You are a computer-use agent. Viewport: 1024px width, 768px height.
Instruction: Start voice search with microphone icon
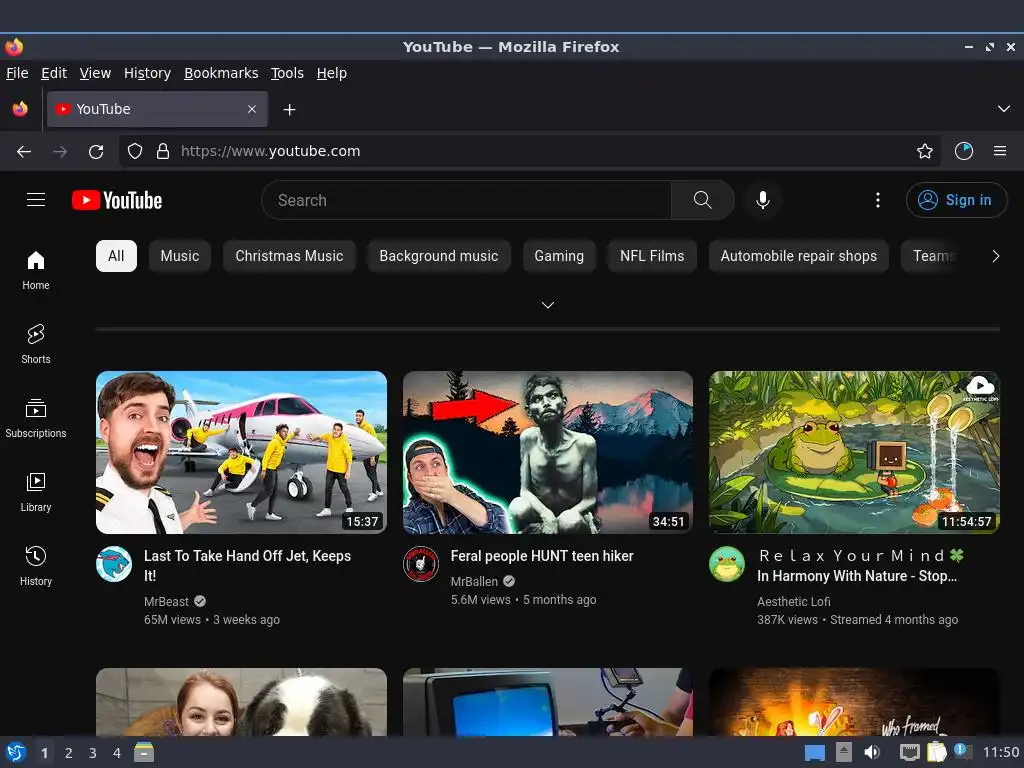(762, 200)
